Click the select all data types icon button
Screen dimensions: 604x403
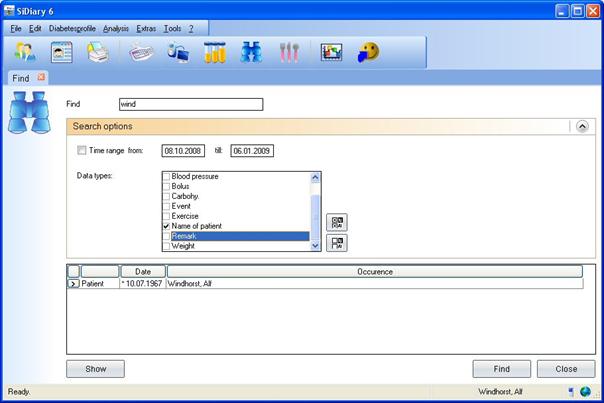click(336, 222)
